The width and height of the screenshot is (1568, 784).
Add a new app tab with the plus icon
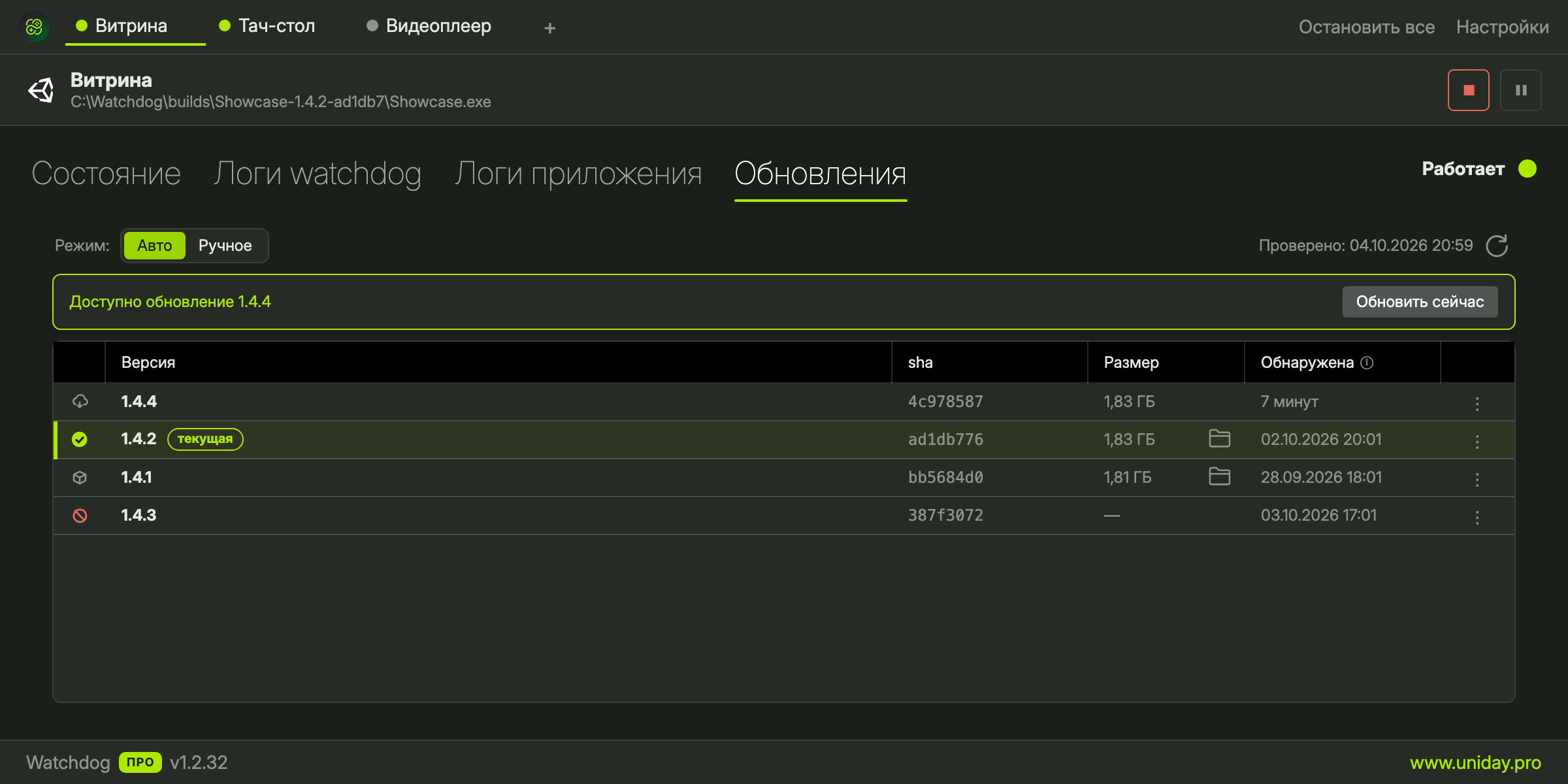point(550,28)
